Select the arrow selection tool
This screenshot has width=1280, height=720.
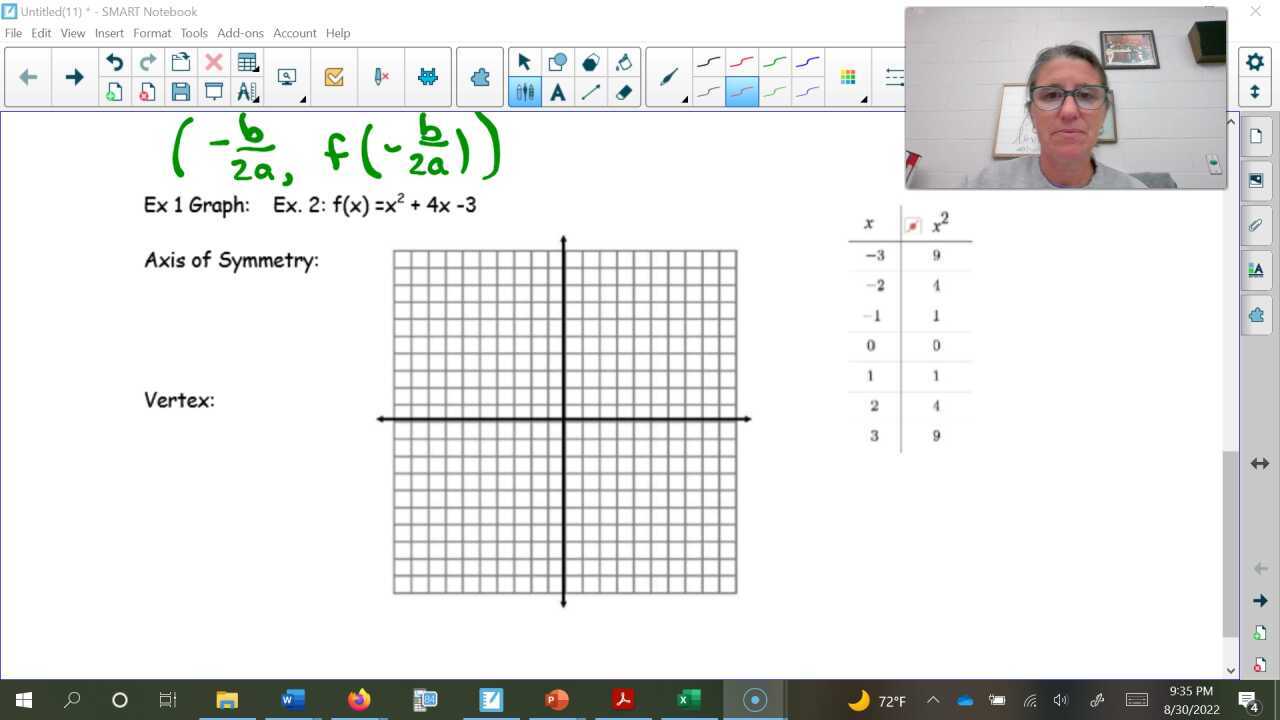524,61
